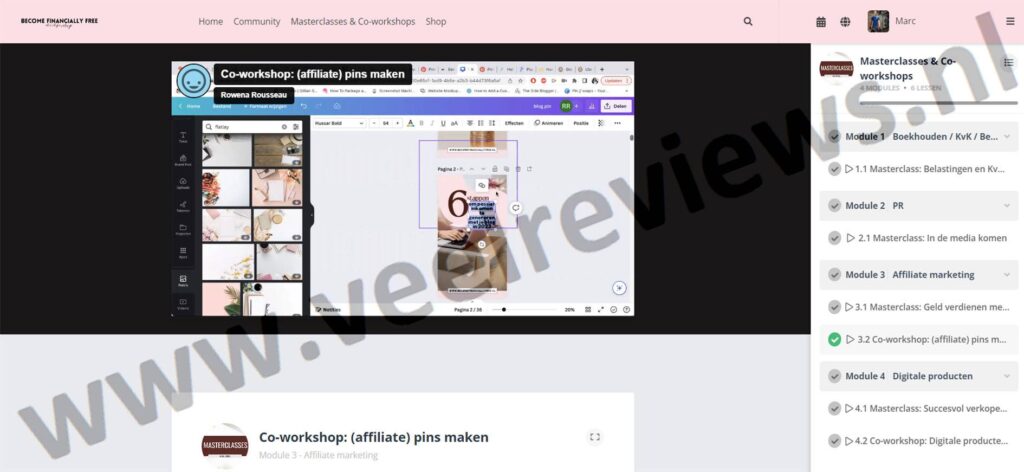
Task: Click the smiley avatar icon on the video
Action: coord(193,80)
